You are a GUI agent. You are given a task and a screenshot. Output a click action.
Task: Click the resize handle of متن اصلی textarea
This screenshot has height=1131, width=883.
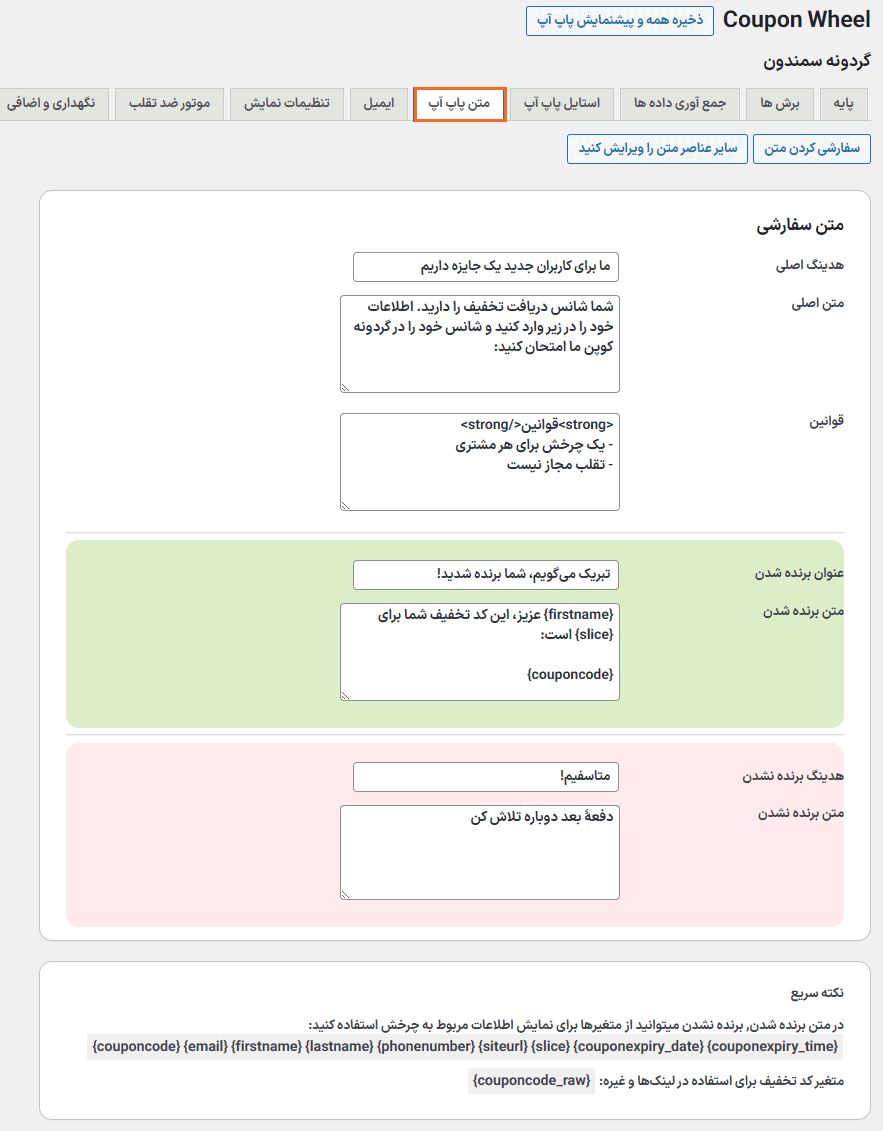click(x=346, y=387)
